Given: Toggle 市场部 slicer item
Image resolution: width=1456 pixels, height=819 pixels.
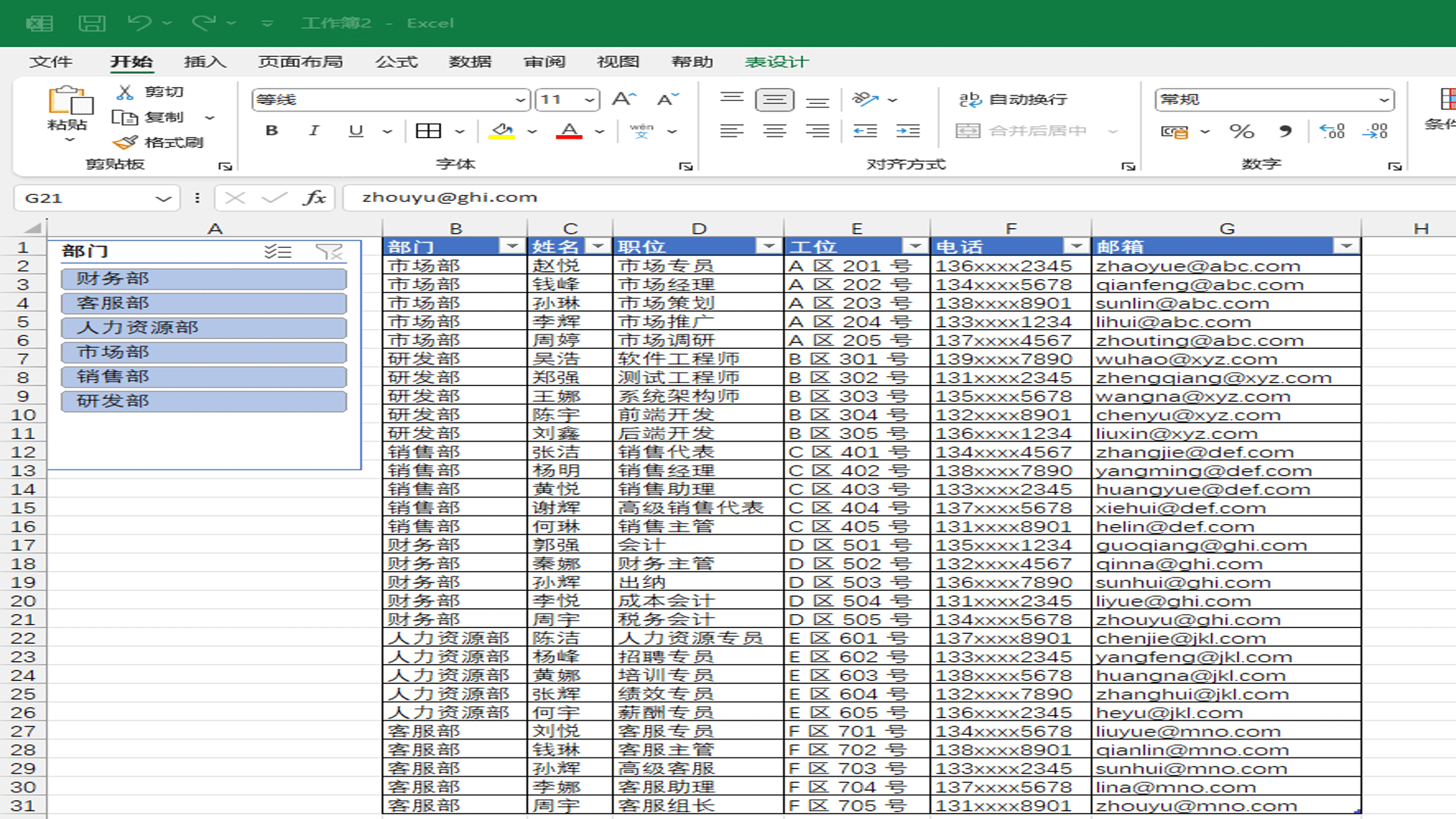Looking at the screenshot, I should click(x=204, y=353).
